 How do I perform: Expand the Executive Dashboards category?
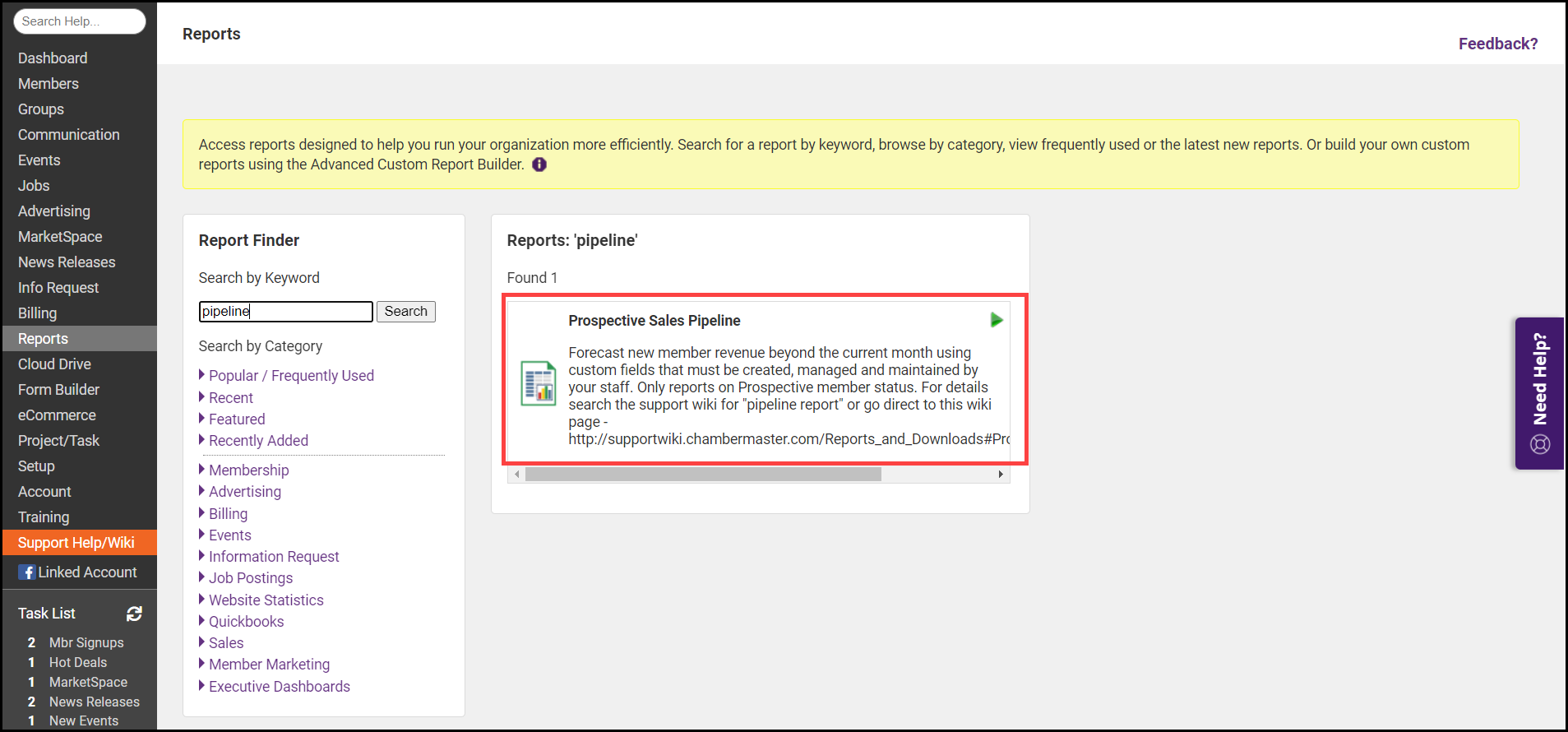pyautogui.click(x=279, y=687)
